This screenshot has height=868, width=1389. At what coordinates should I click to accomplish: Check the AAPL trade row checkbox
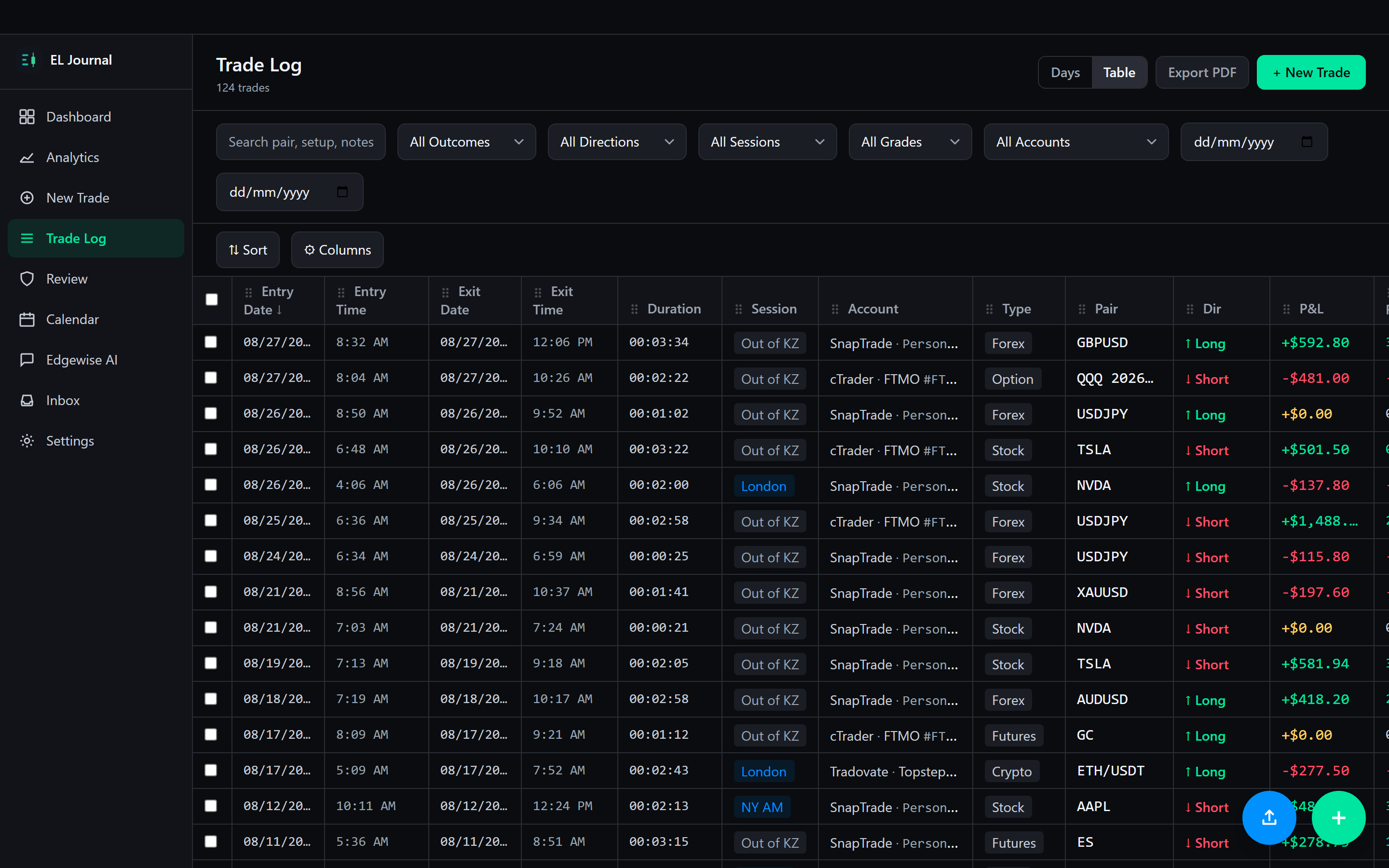coord(211,806)
